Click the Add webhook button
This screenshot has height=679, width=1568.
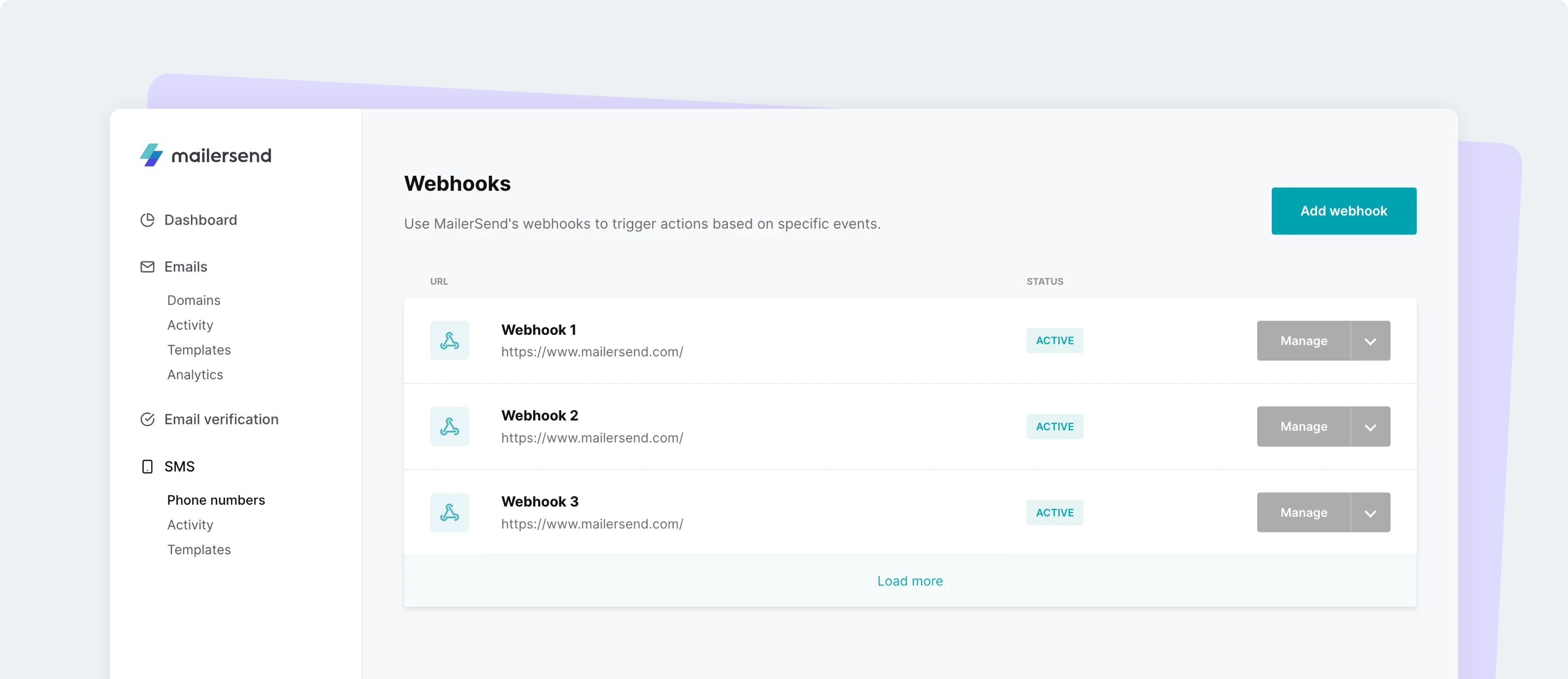1343,211
